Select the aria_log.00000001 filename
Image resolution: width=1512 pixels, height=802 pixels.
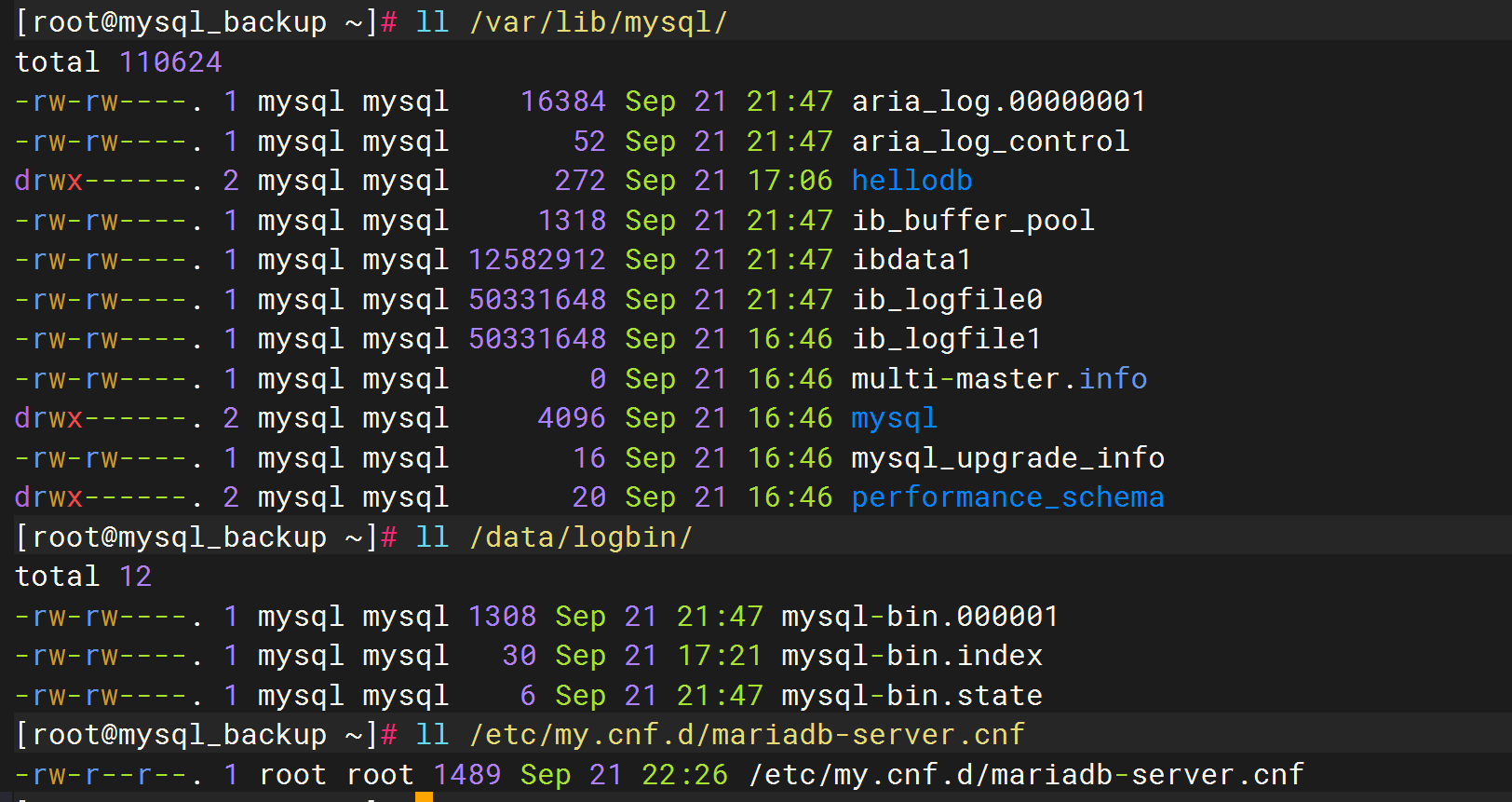pos(998,101)
